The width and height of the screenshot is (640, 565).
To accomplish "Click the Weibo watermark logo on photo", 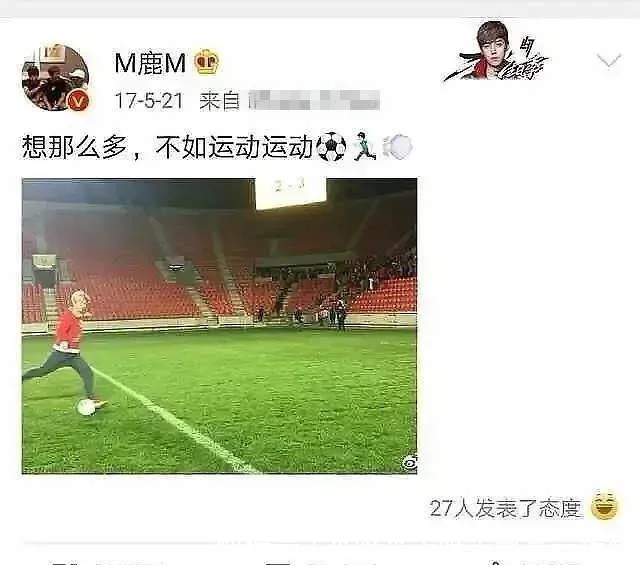I will (x=409, y=462).
